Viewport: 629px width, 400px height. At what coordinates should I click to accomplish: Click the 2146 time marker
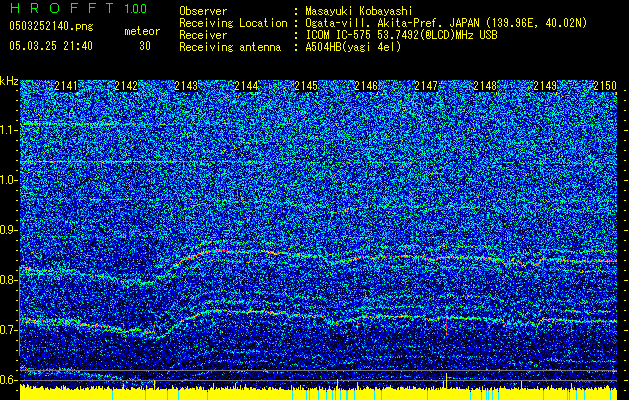click(x=366, y=86)
